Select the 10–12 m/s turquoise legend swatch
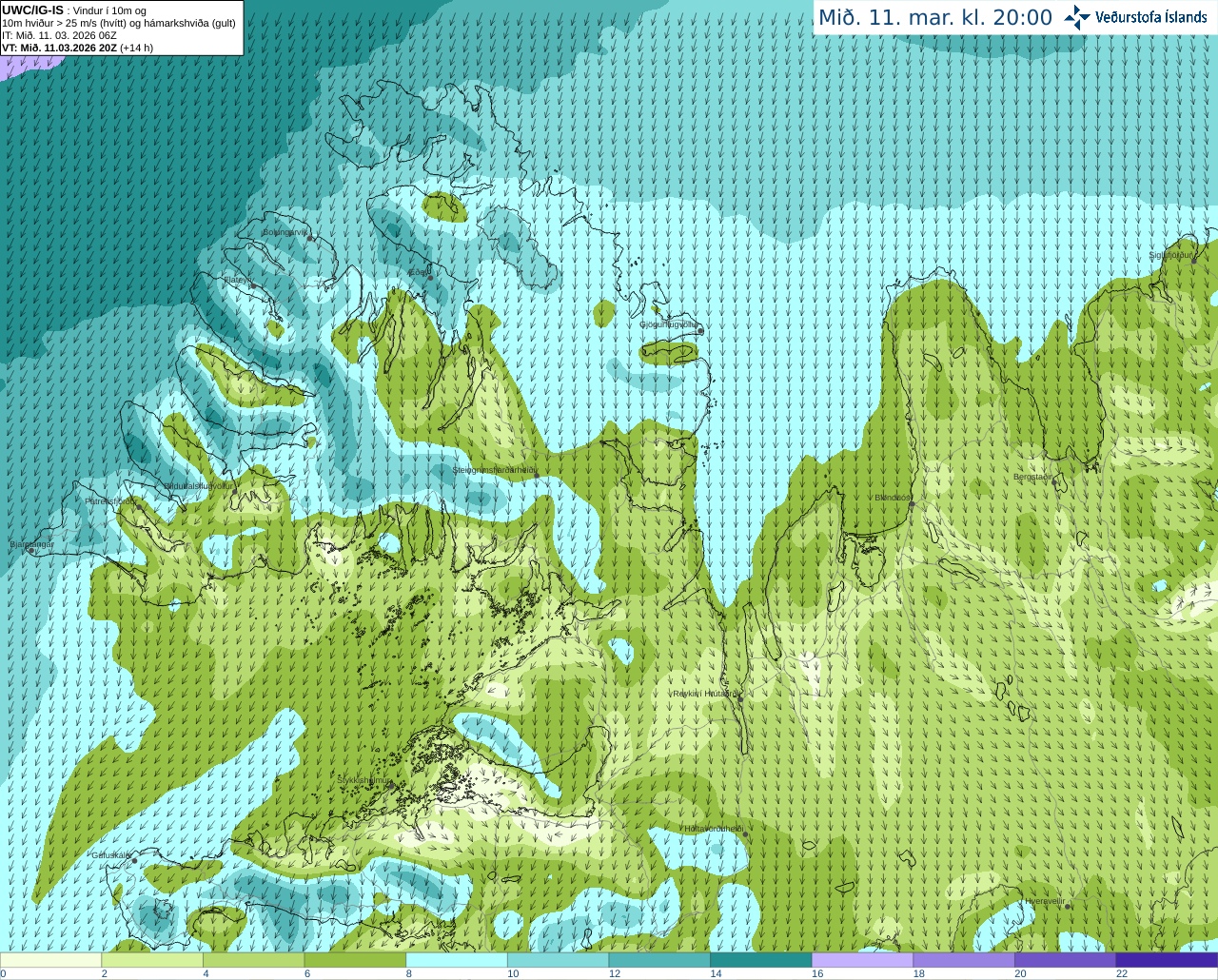The image size is (1218, 980). (558, 960)
